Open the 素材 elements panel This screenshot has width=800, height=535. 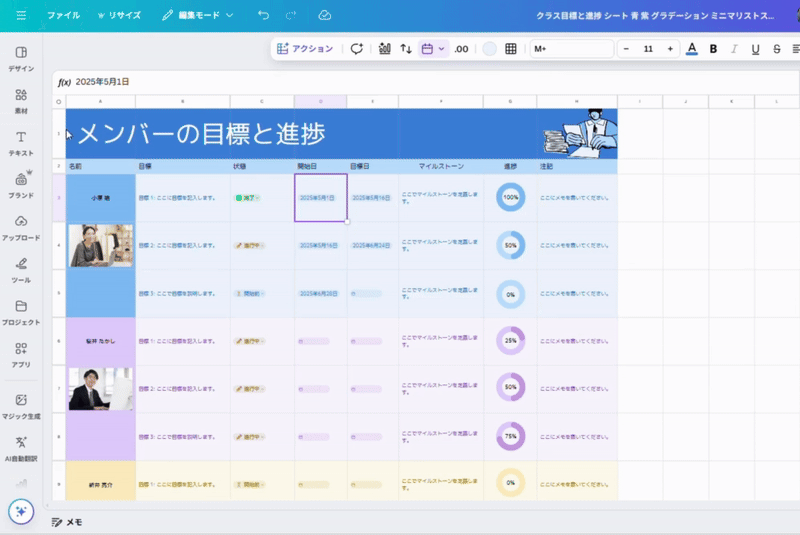point(21,100)
